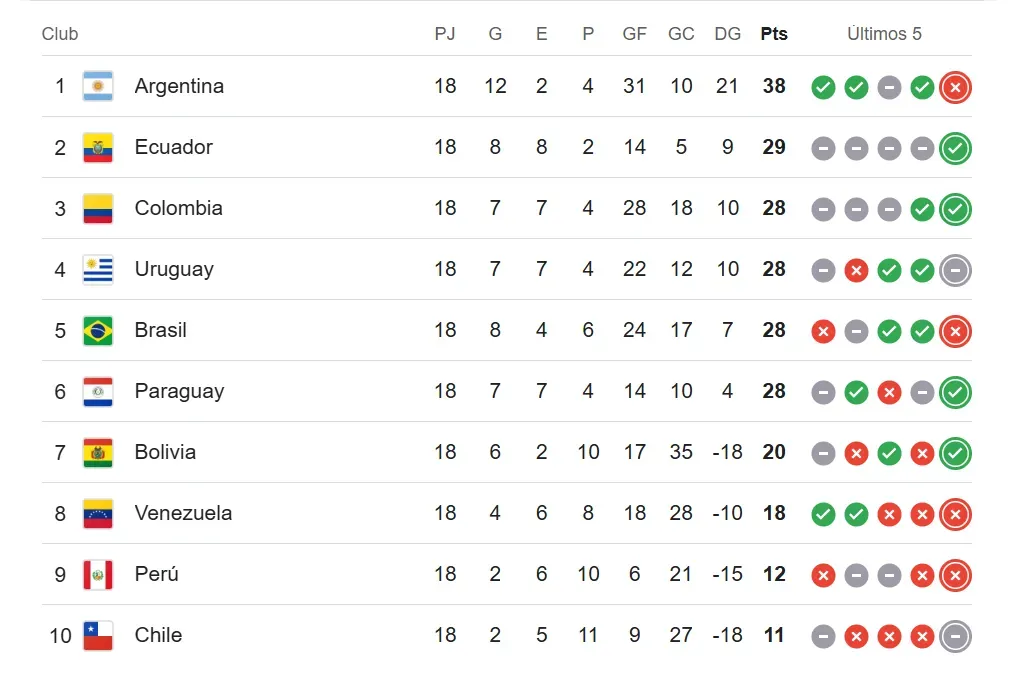Screen dimensions: 1030x684
Task: Click the Chile flag icon
Action: coord(98,635)
